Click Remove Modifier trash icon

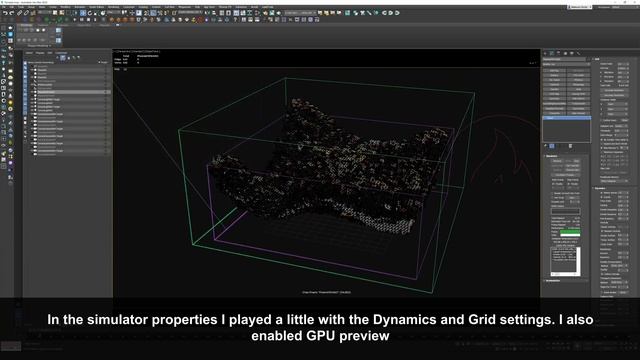[570, 146]
